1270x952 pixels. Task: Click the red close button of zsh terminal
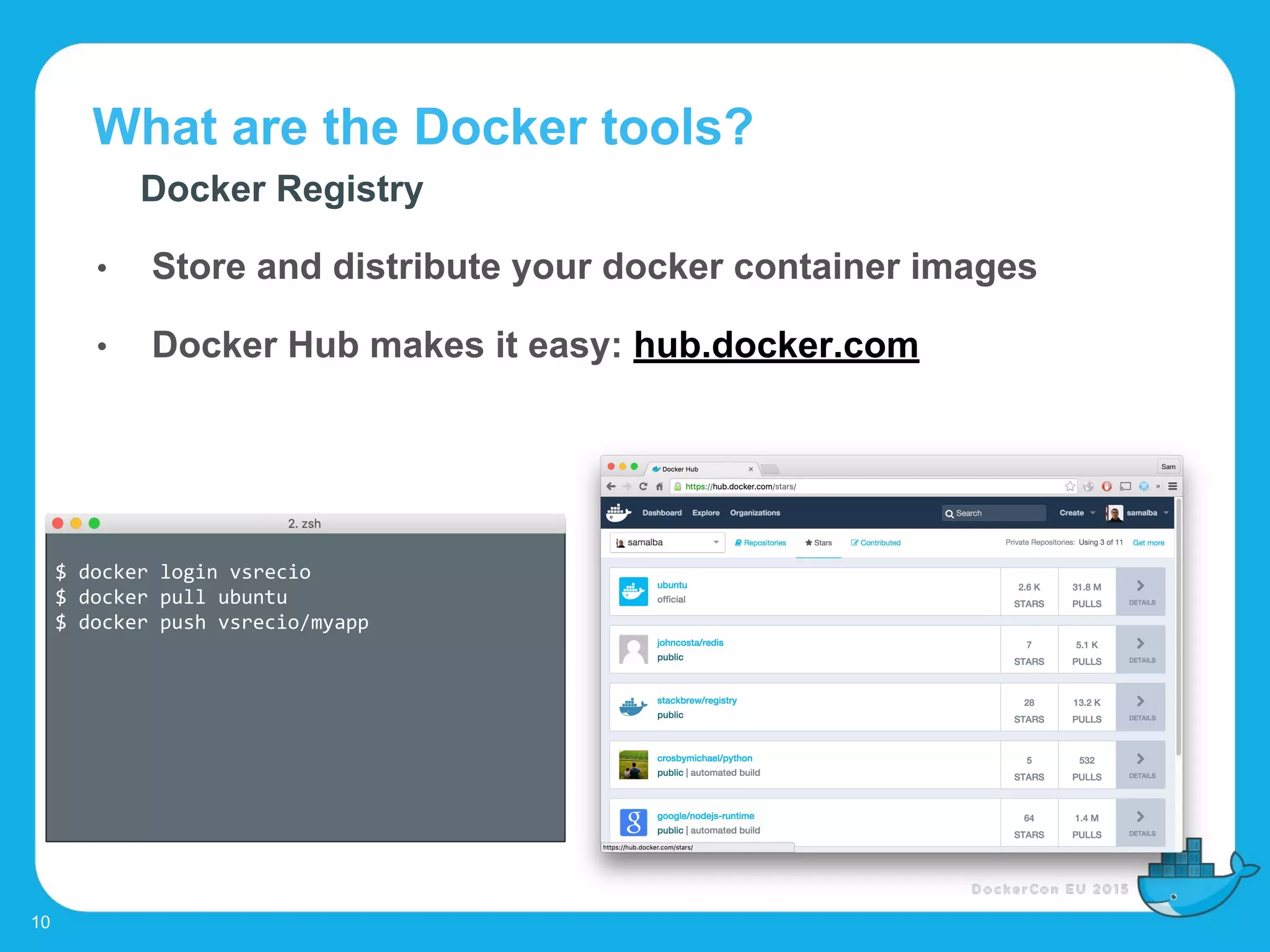click(58, 523)
